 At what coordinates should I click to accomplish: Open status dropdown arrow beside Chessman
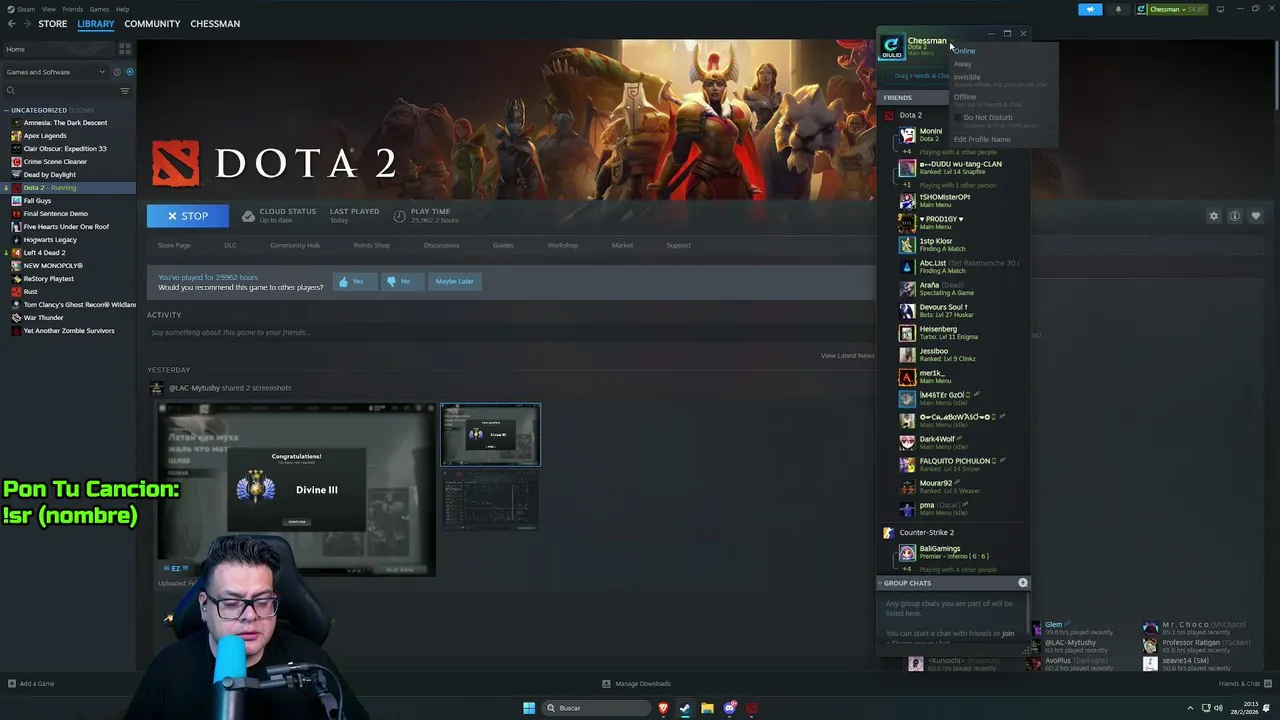pos(951,42)
